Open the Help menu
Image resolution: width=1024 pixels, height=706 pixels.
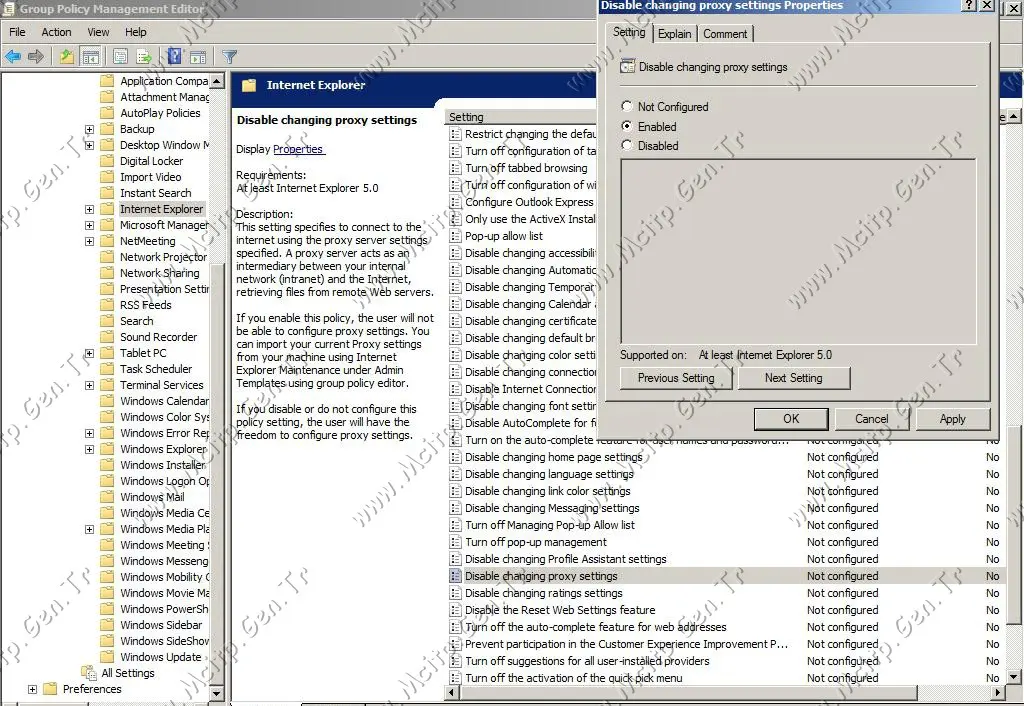pyautogui.click(x=136, y=32)
